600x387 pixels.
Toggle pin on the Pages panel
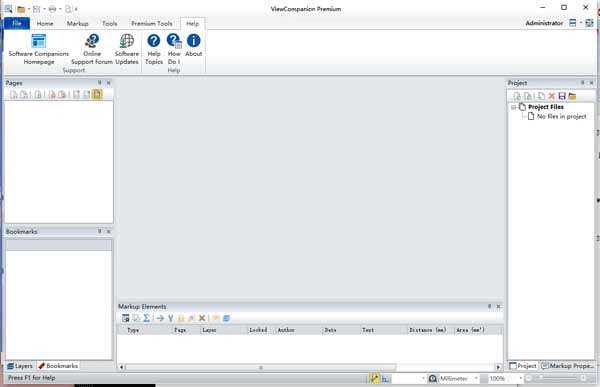coord(99,83)
